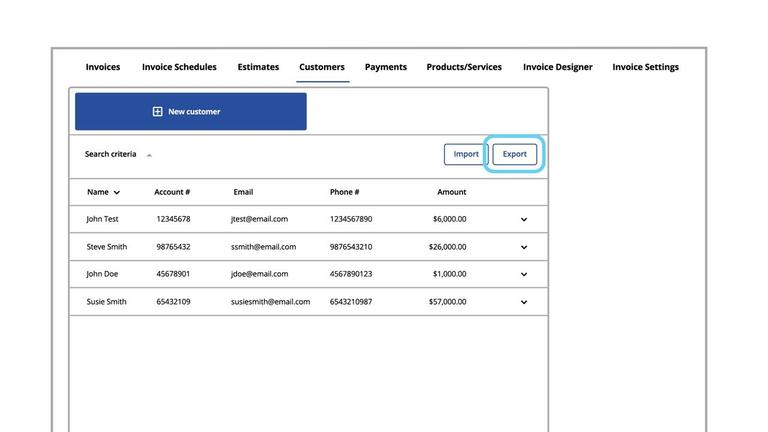Click the jtest@email.com email cell
This screenshot has height=432, width=768.
259,219
